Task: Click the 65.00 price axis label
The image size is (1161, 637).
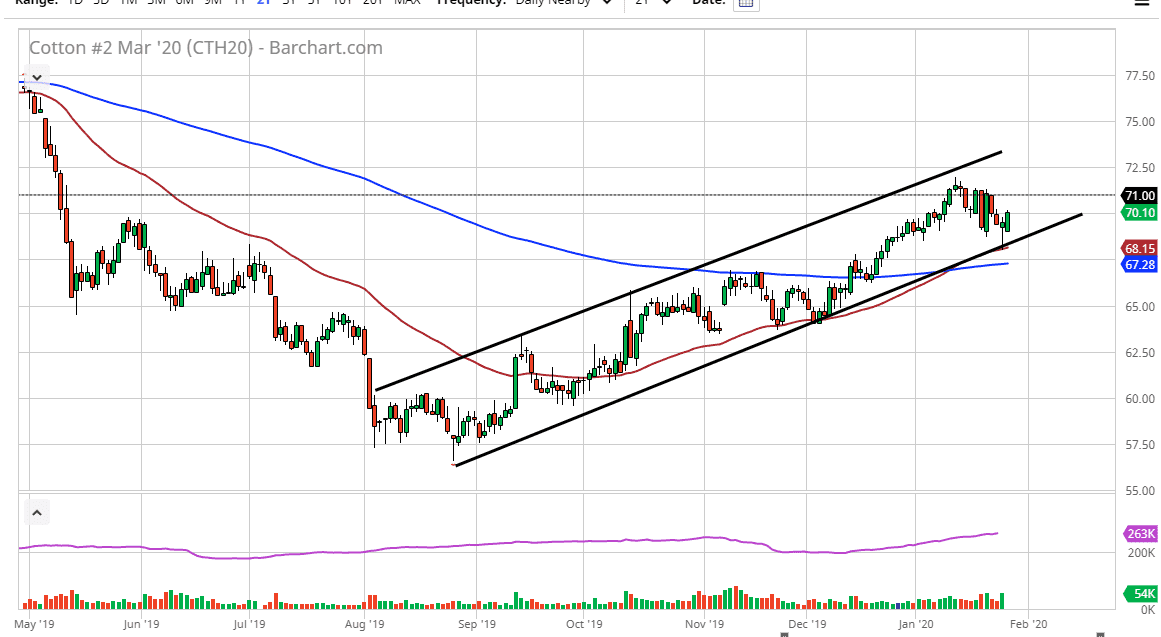Action: (1140, 306)
